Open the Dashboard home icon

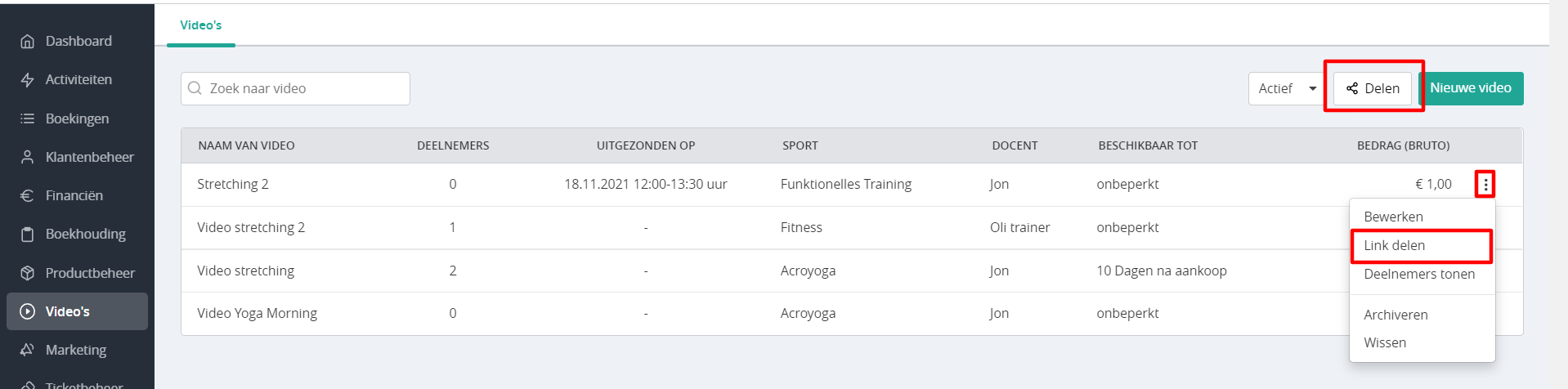coord(28,41)
